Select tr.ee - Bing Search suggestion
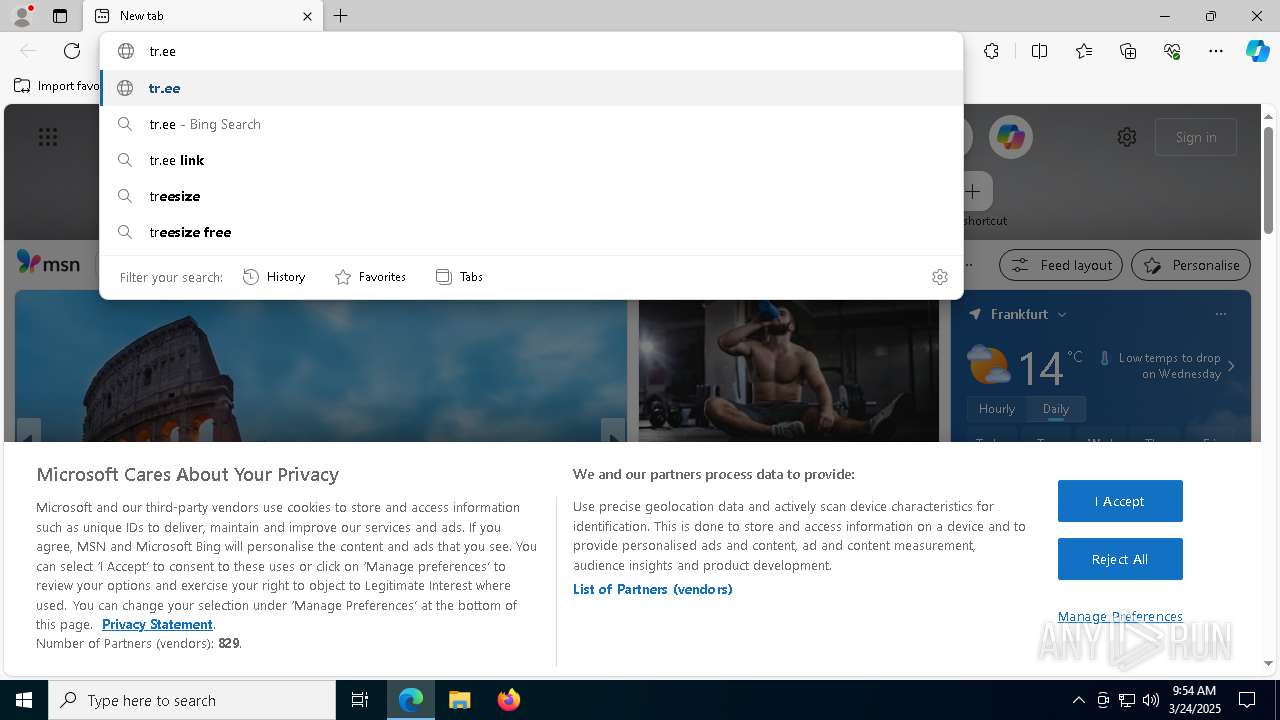 (x=531, y=124)
